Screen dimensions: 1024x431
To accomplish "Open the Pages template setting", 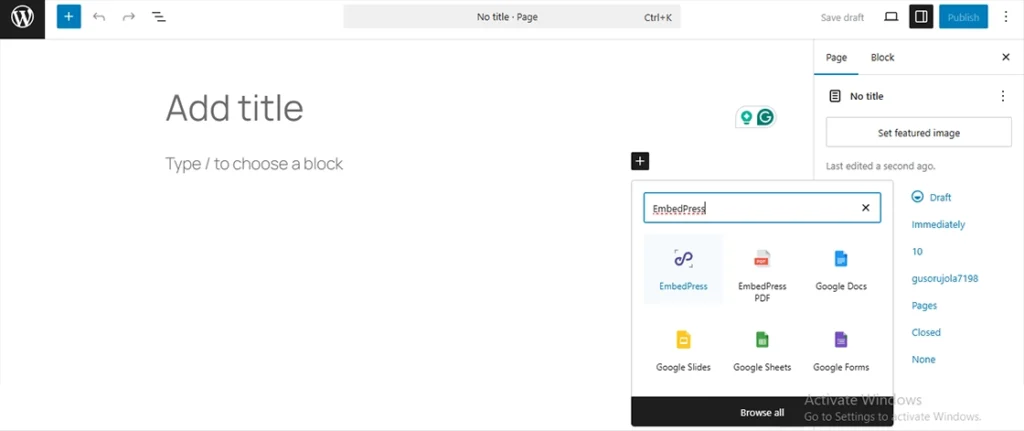I will coord(924,306).
